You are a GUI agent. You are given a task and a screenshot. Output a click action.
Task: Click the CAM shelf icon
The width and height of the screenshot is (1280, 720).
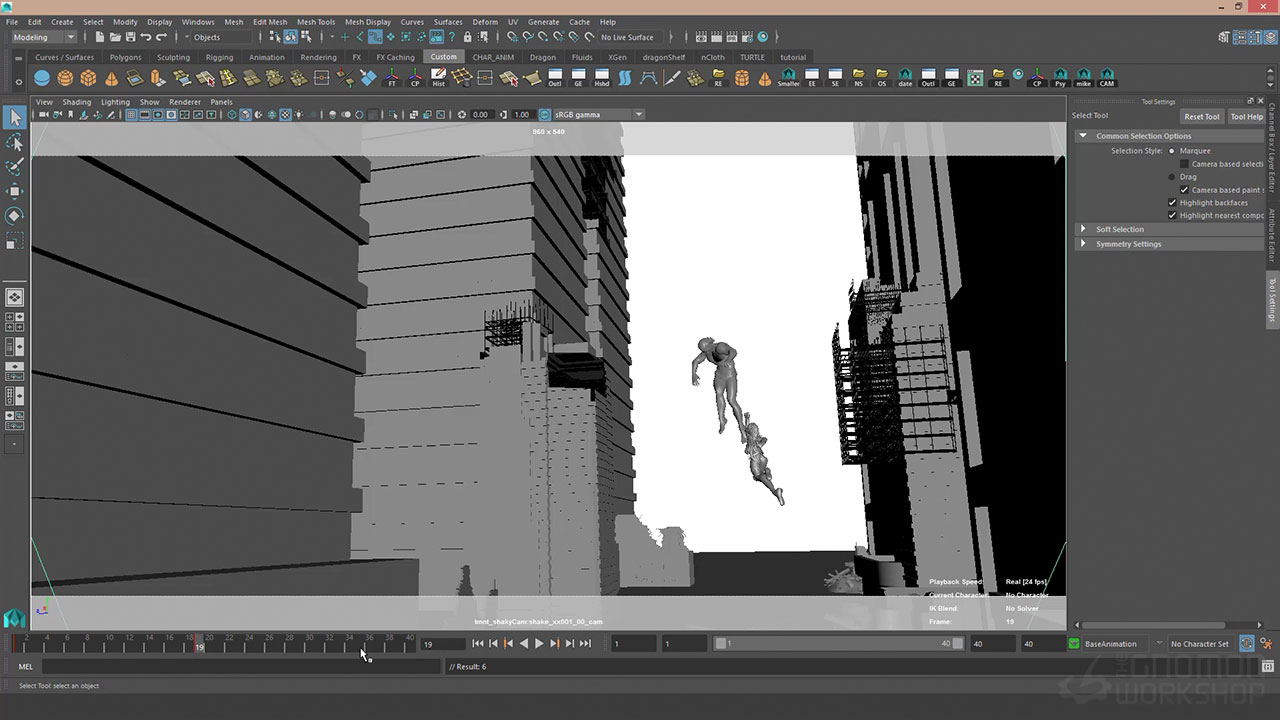point(1107,78)
